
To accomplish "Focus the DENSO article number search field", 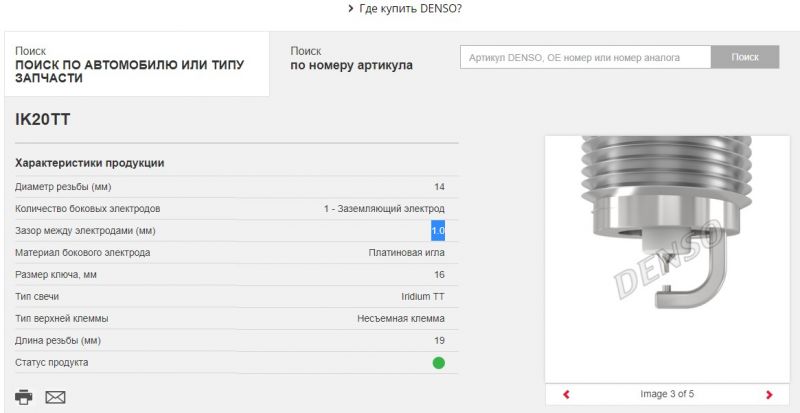I will [585, 58].
